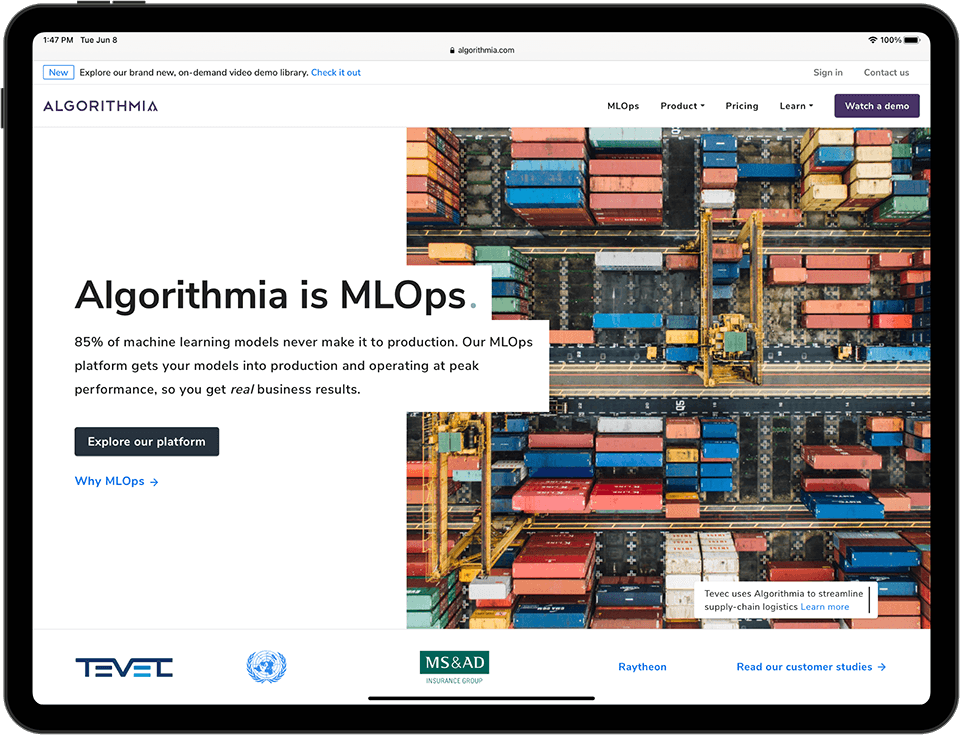Open Read our customer studies link
960x735 pixels.
pyautogui.click(x=811, y=667)
